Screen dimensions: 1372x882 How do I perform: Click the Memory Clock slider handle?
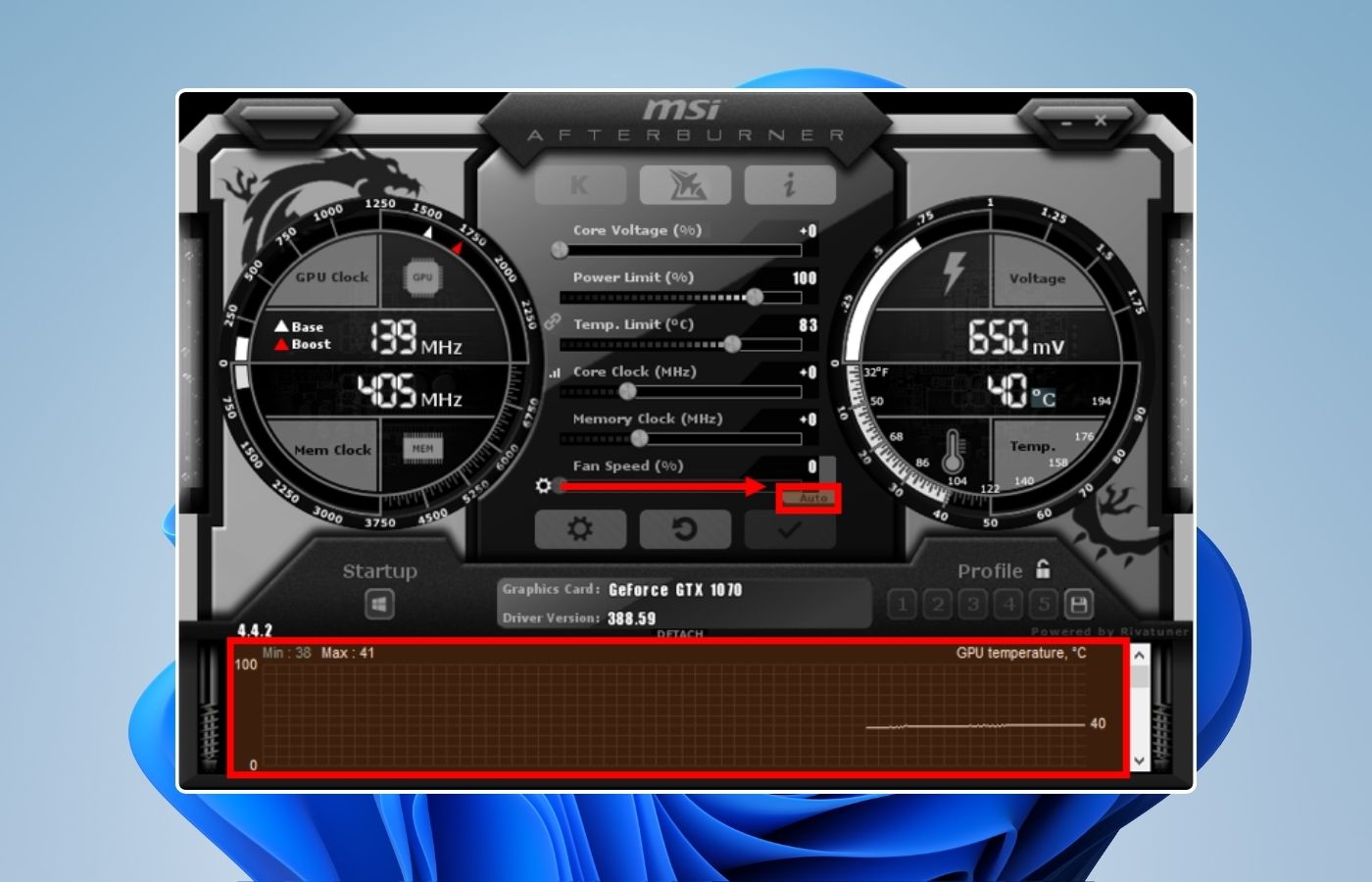tap(640, 438)
